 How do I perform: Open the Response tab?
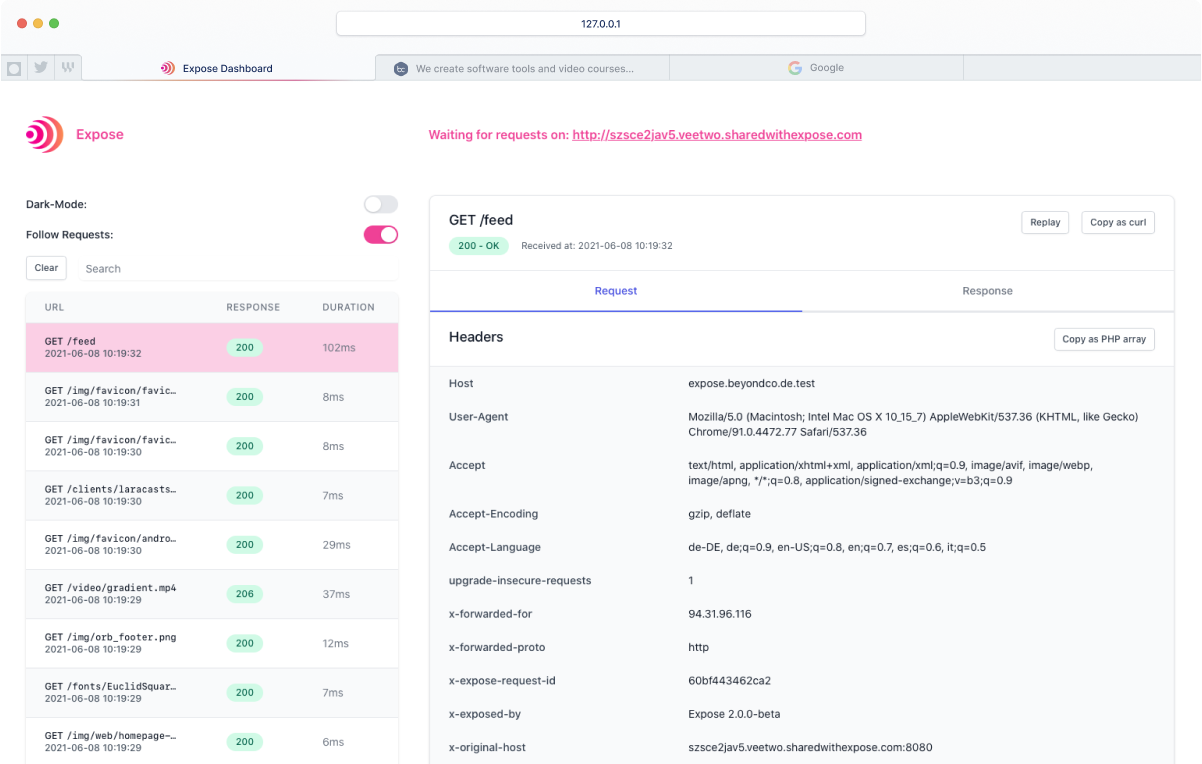(x=988, y=291)
